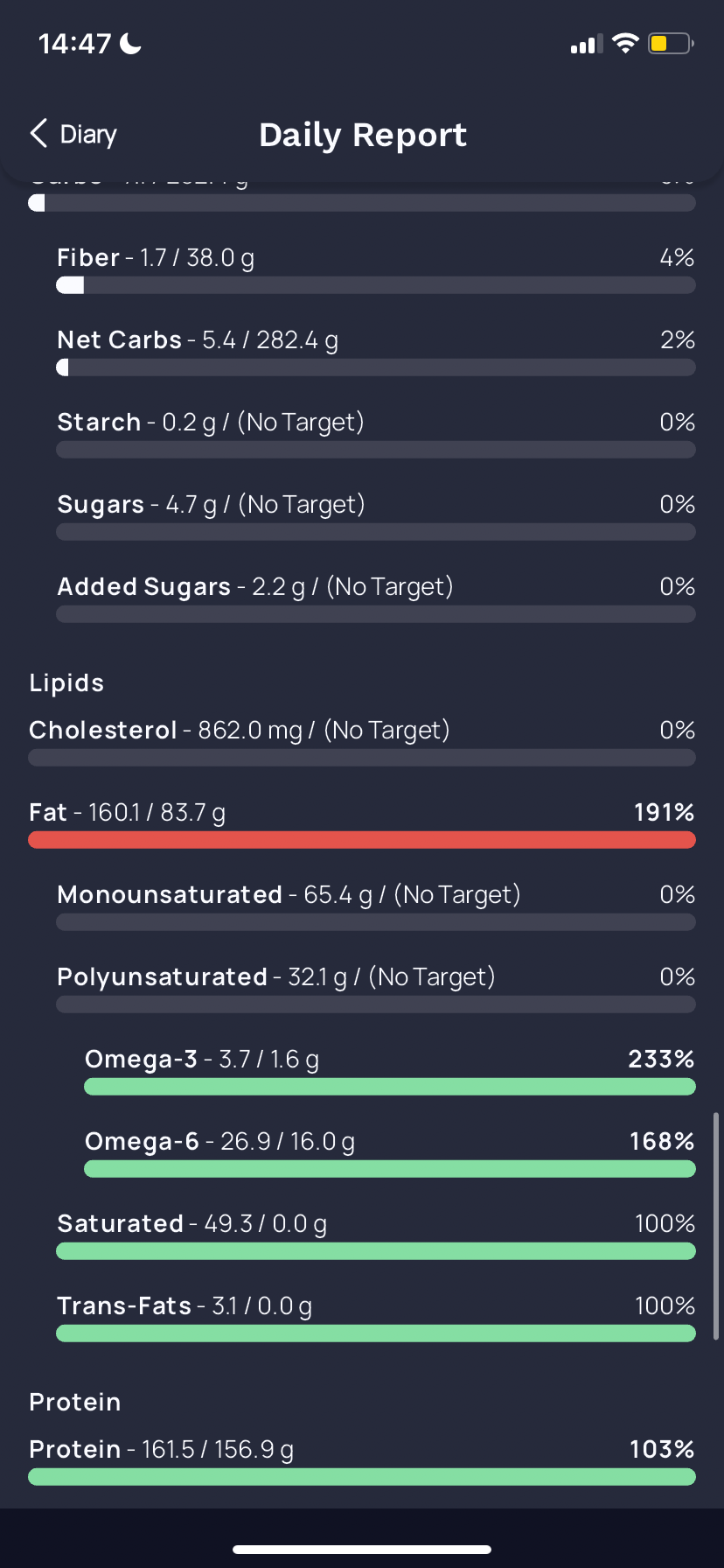The height and width of the screenshot is (1568, 724).
Task: Open the Added Sugars entry
Action: tap(376, 599)
